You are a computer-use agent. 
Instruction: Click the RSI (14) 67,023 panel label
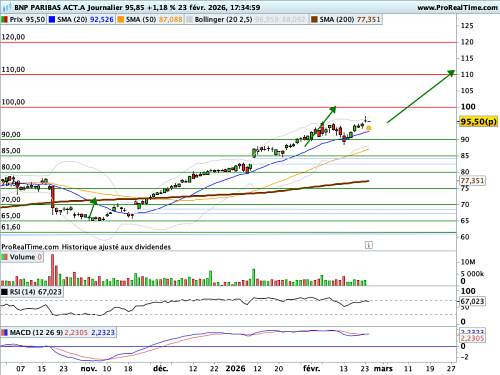pyautogui.click(x=36, y=292)
